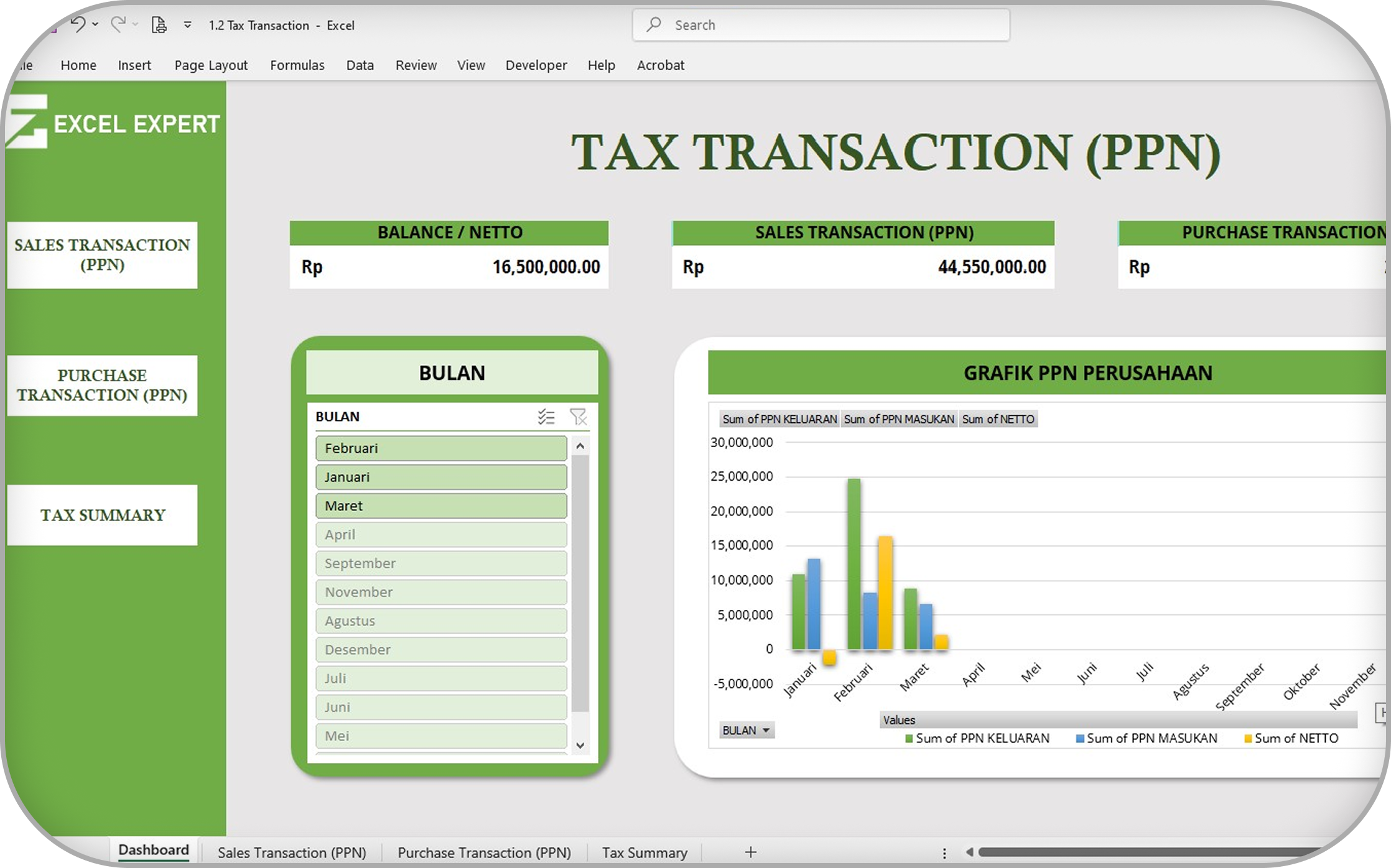The height and width of the screenshot is (868, 1391).
Task: Click the print preview document icon
Action: [159, 25]
